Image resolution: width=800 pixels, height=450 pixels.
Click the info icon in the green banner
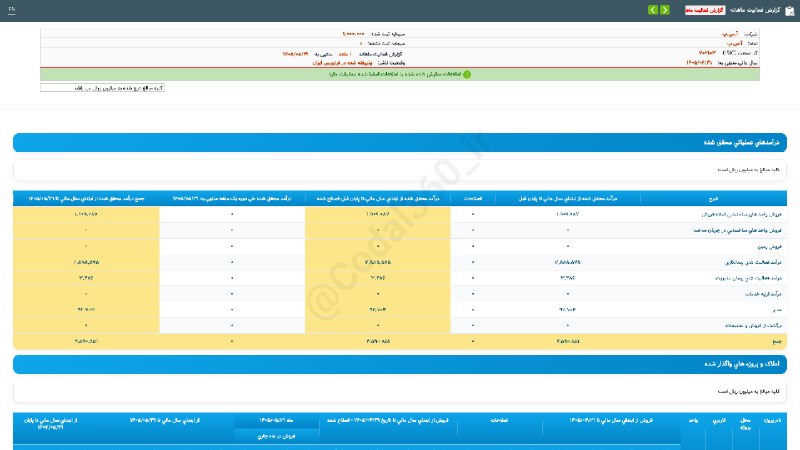[x=466, y=74]
